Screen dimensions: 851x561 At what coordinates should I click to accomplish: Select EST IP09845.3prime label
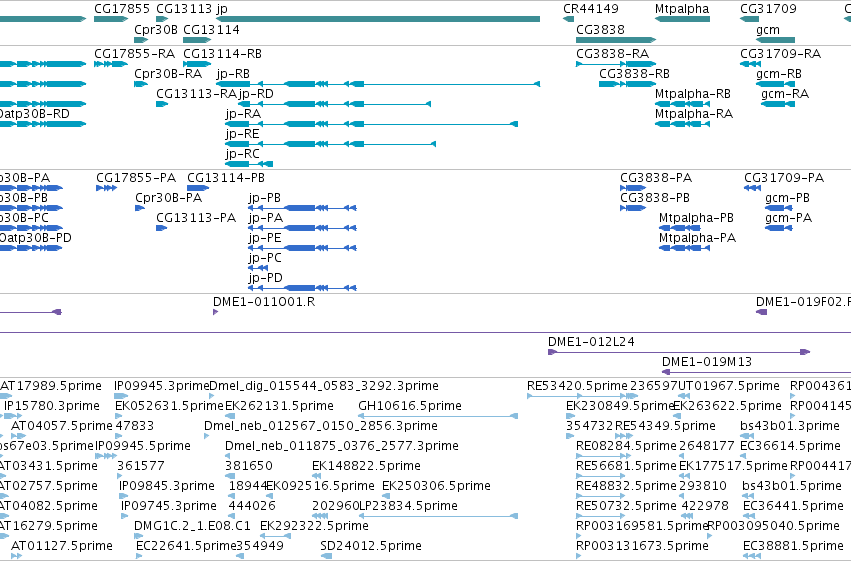coord(166,486)
